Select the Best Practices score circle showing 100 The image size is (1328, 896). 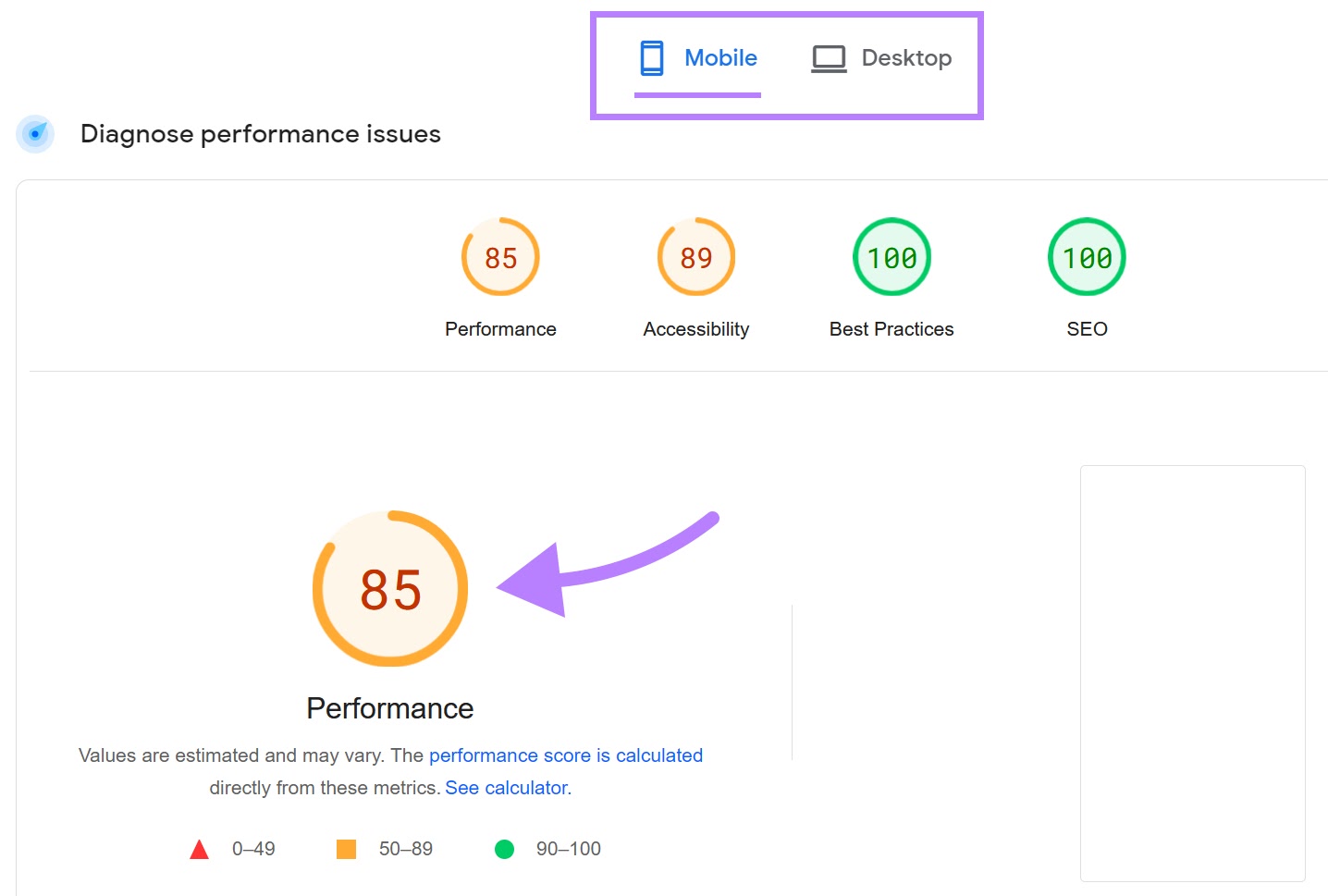click(891, 257)
